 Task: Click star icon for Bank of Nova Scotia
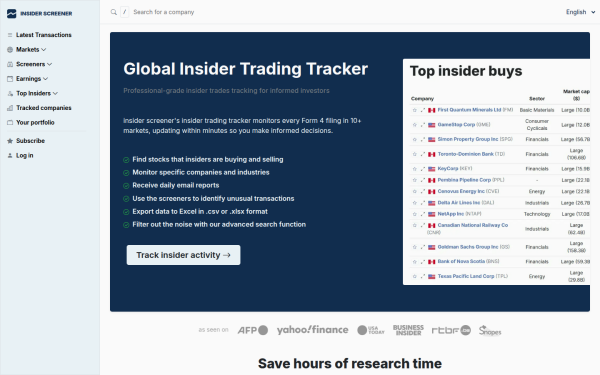click(414, 262)
